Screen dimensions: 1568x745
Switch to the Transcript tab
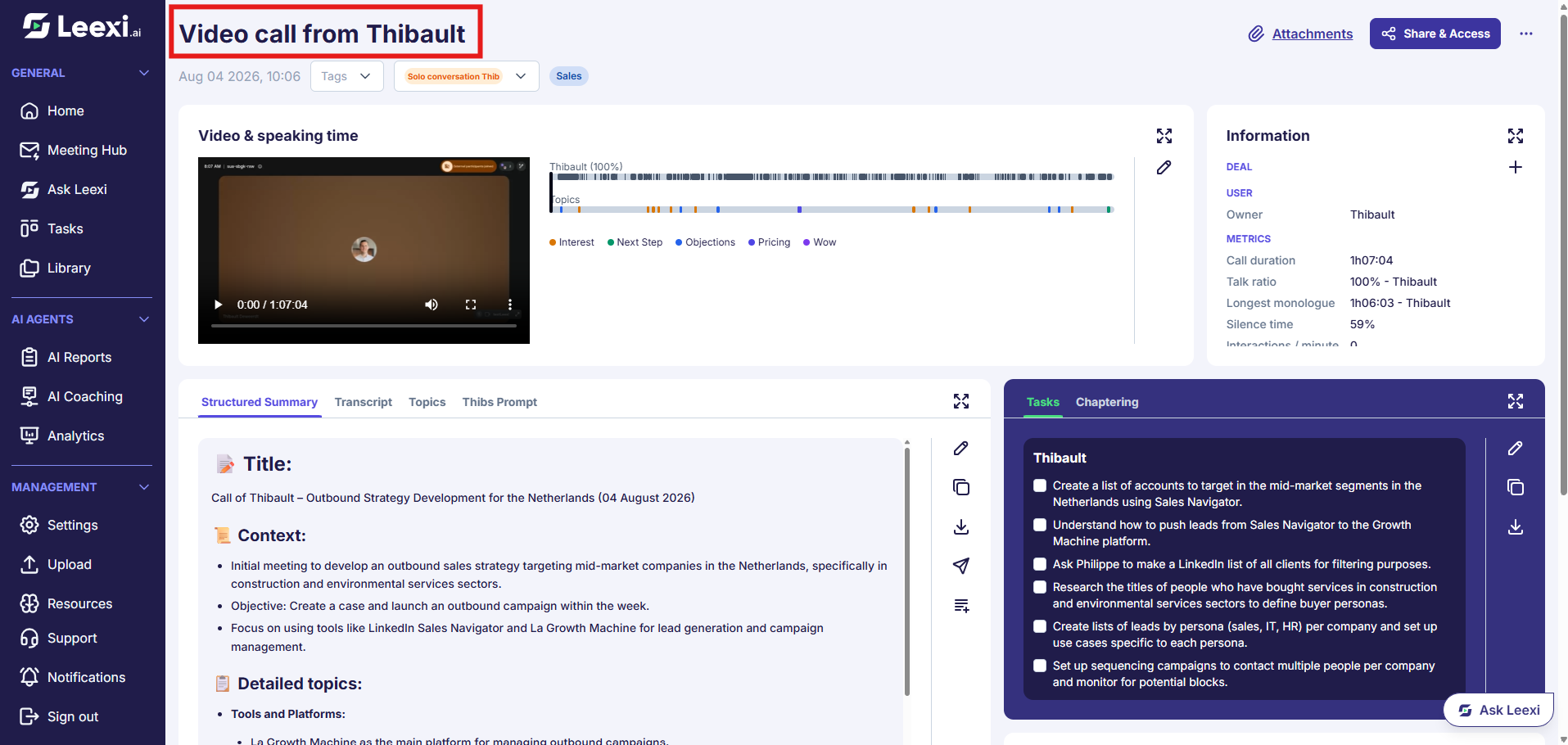tap(363, 402)
